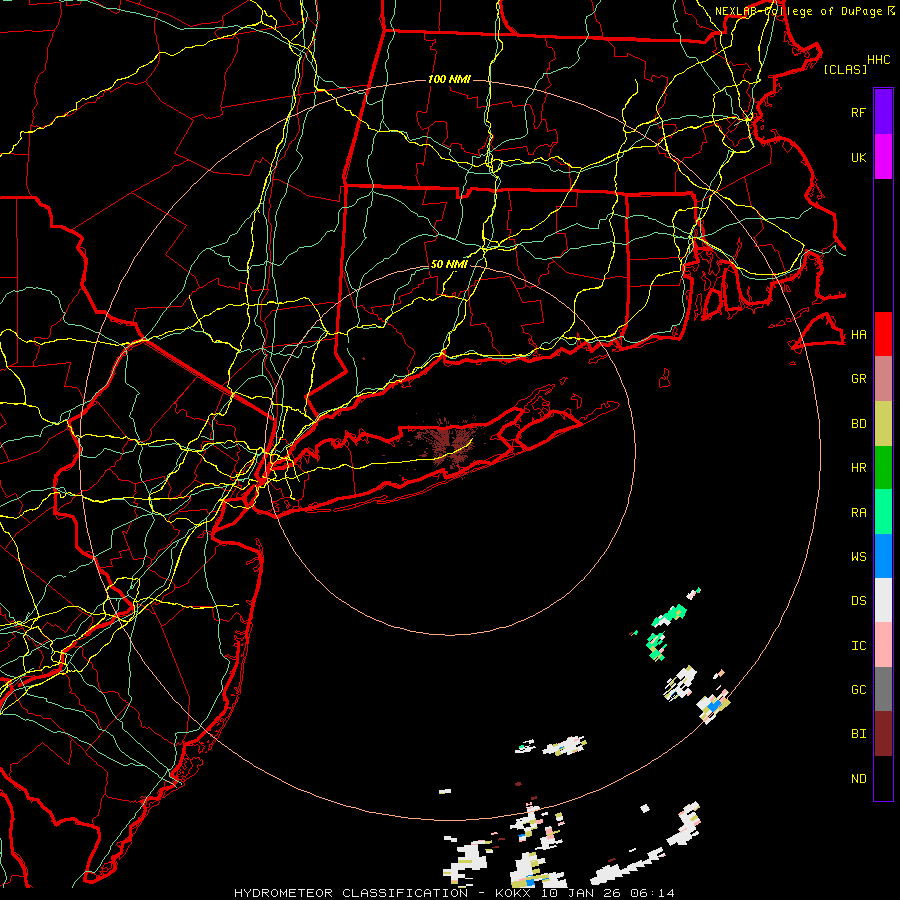Viewport: 900px width, 900px height.
Task: Click the UK magenta legend swatch
Action: click(883, 157)
